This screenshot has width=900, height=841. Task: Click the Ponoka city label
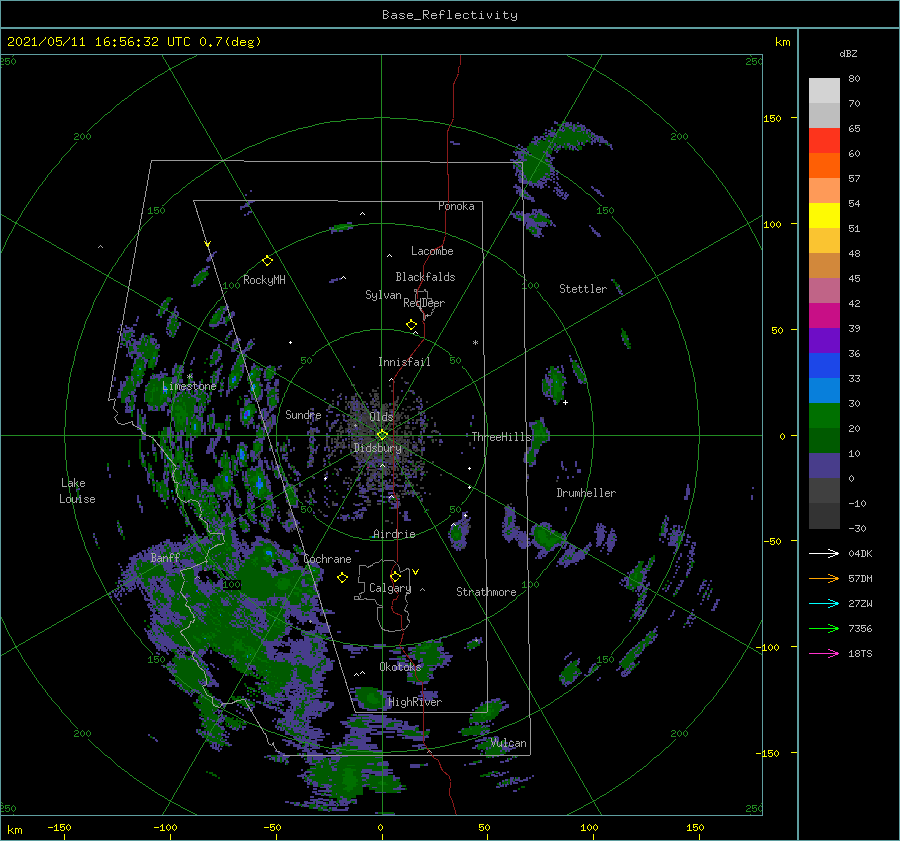[x=456, y=206]
